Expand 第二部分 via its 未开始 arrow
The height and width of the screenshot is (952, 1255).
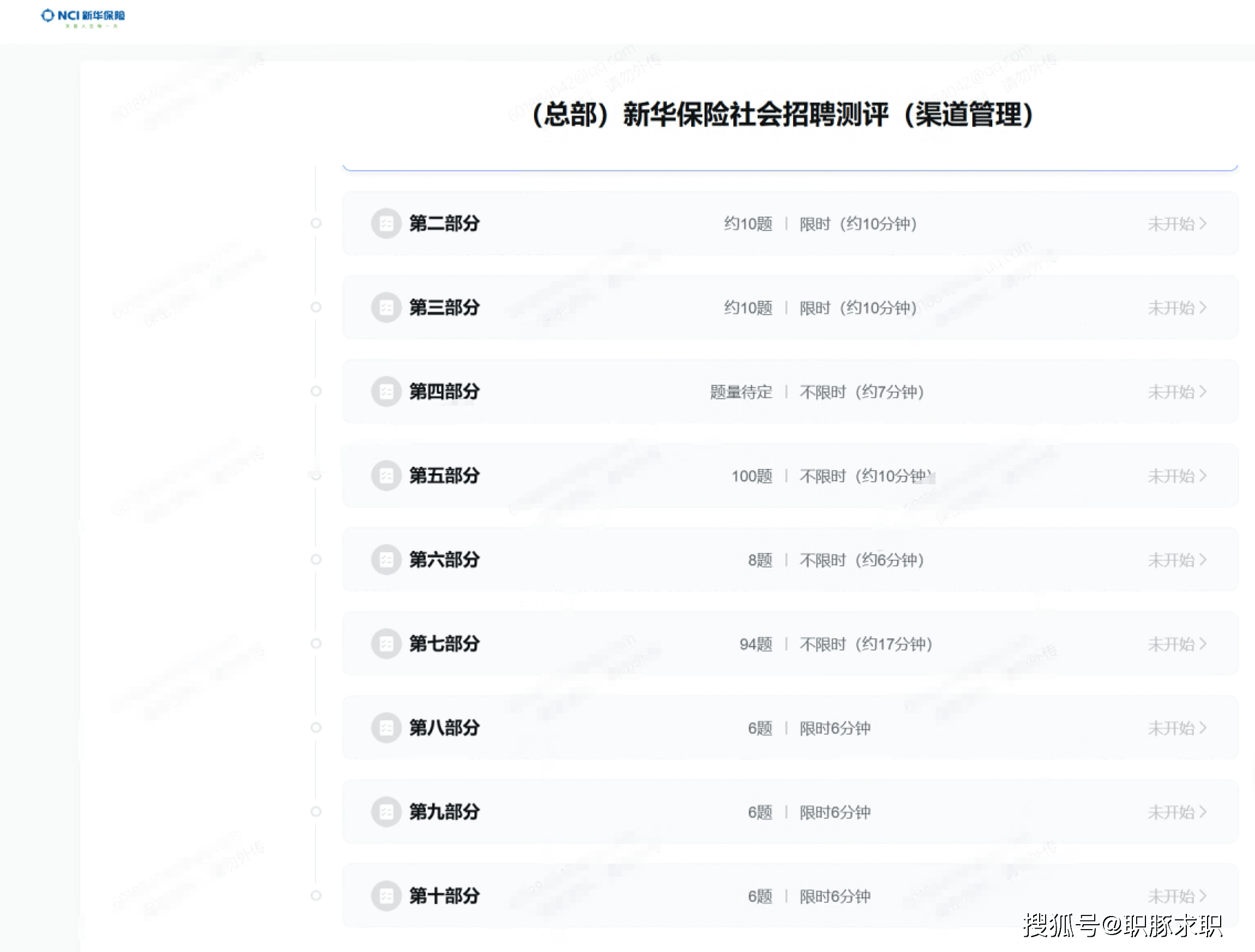pyautogui.click(x=1203, y=224)
